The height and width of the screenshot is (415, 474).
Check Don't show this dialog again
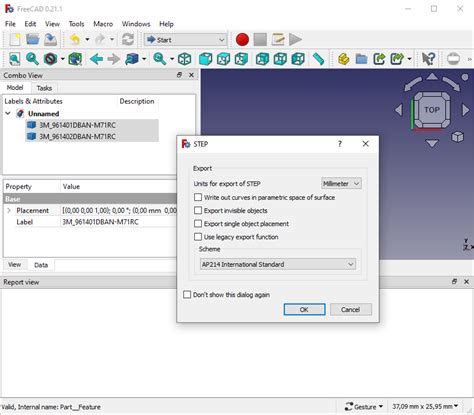(x=187, y=295)
